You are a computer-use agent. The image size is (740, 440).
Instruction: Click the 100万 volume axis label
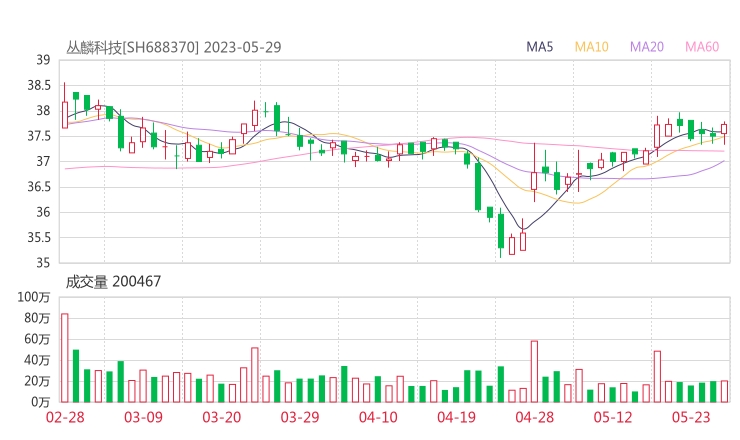tap(34, 297)
